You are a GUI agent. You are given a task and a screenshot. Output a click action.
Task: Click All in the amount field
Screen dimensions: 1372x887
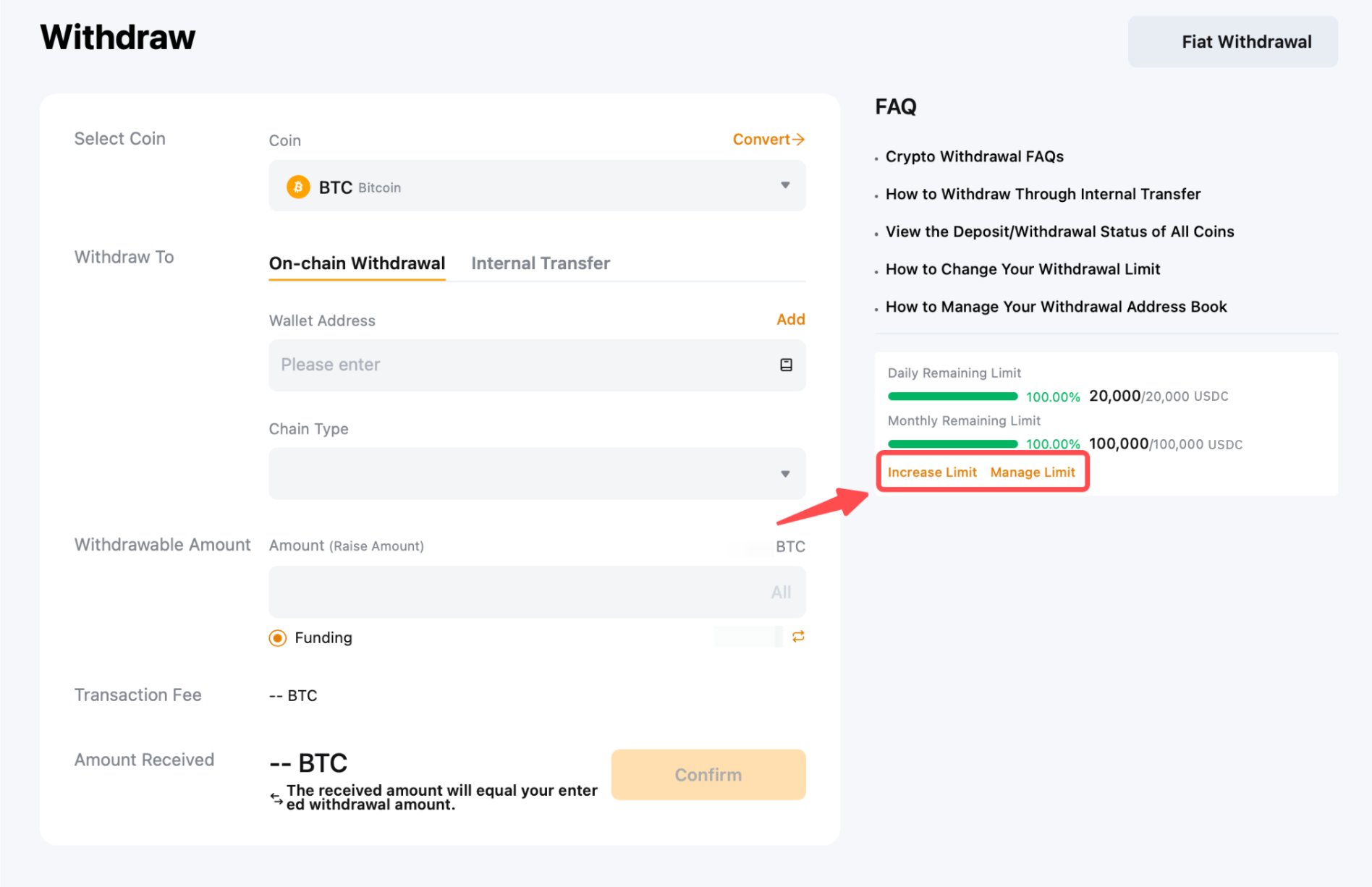point(781,593)
